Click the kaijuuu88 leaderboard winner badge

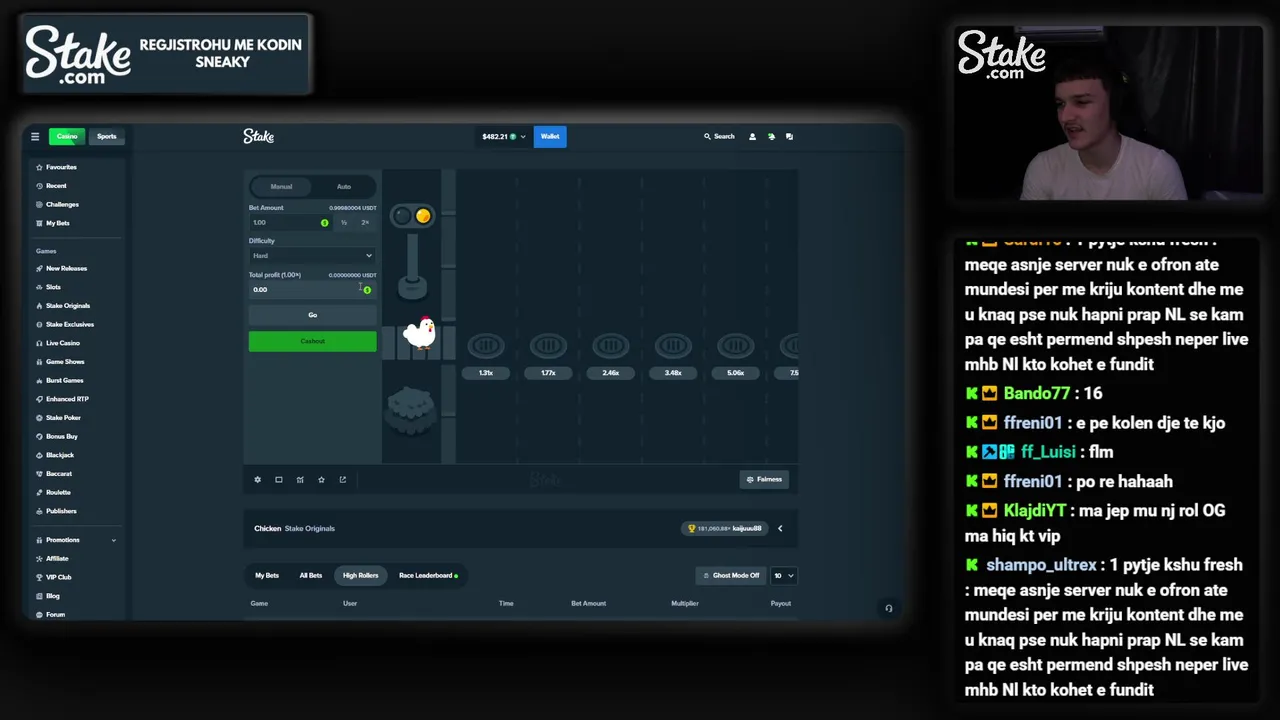click(x=726, y=528)
